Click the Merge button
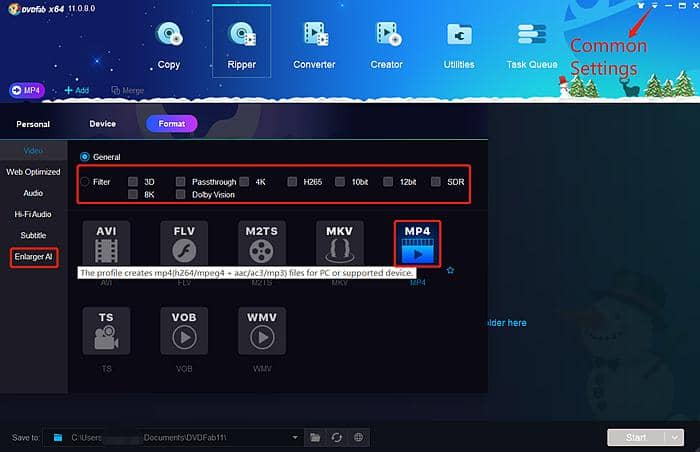Screen dimensions: 700x452 128,91
